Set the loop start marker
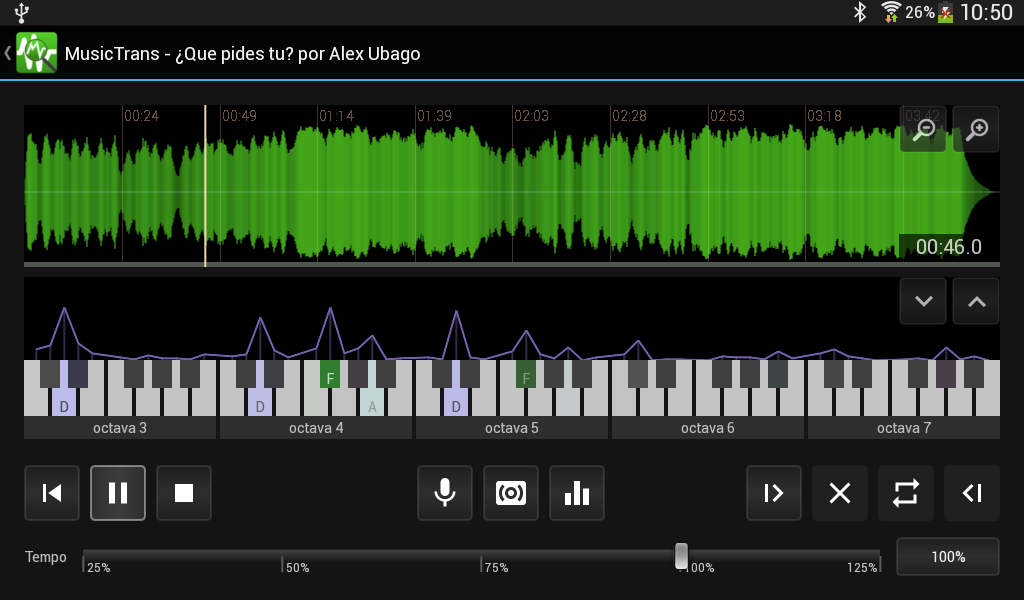The width and height of the screenshot is (1024, 600). tap(774, 493)
